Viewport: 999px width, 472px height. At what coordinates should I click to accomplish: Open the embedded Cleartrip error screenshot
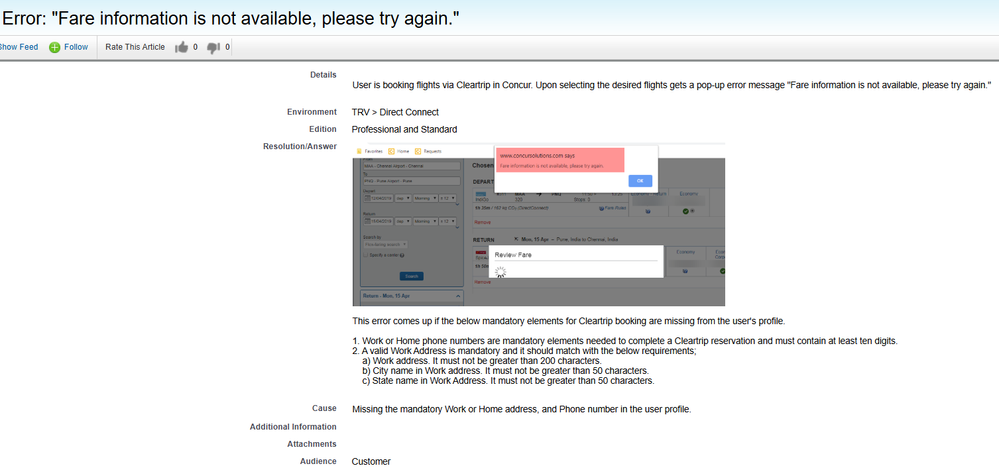[538, 224]
